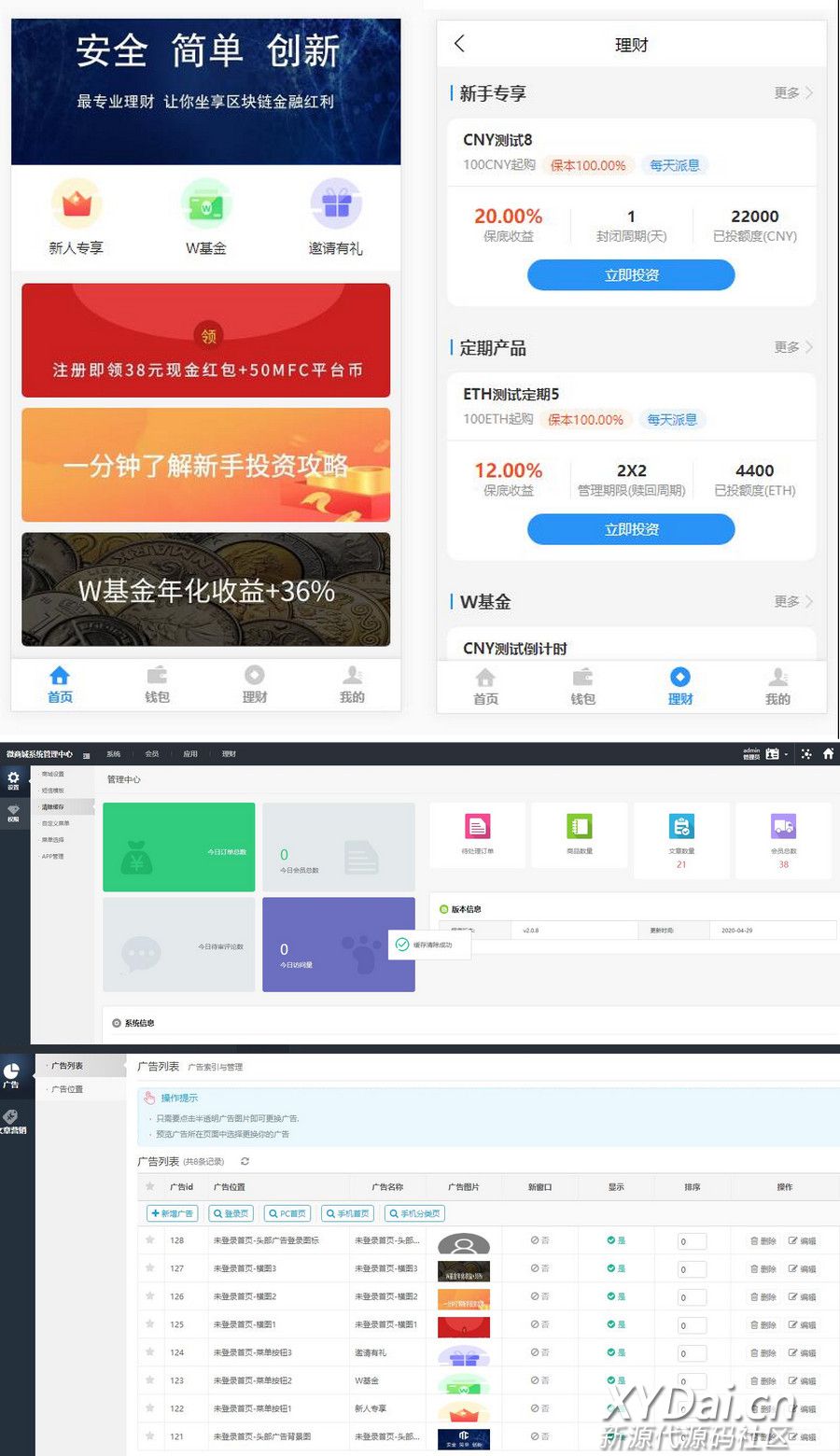Click the 待处理订单 pink icon
Screen dimensions: 840x1456
coord(477,827)
